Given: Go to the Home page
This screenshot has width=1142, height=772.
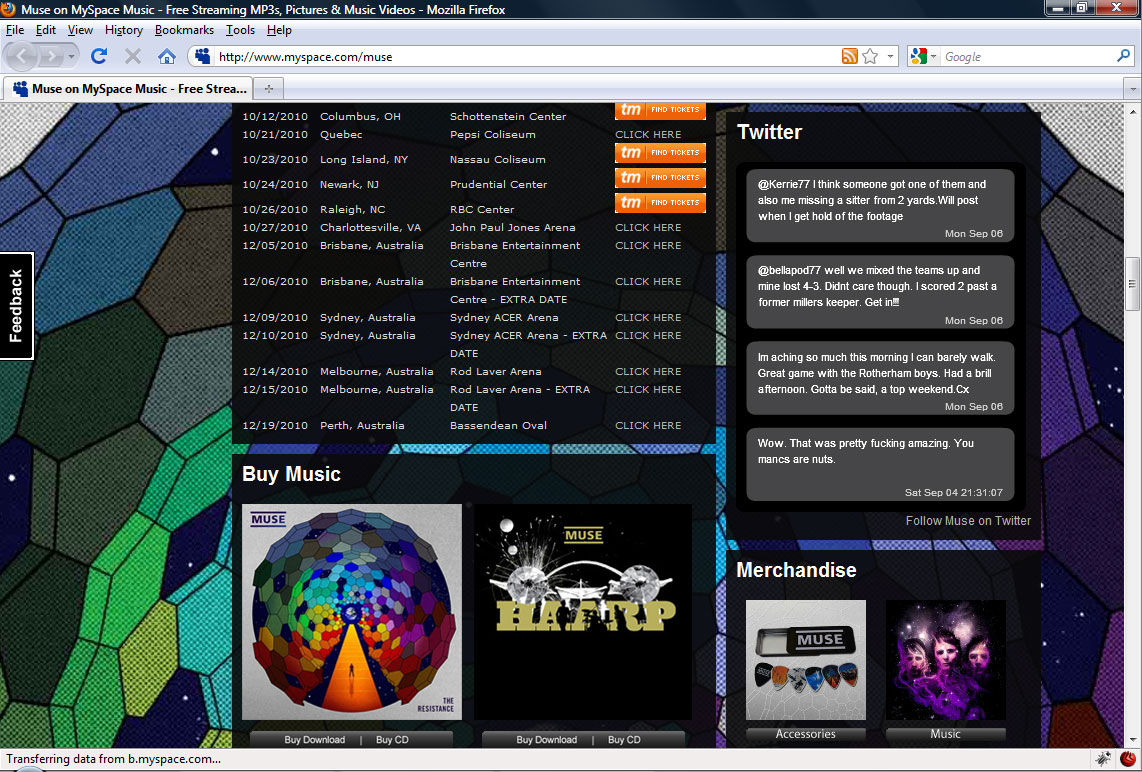Looking at the screenshot, I should click(x=167, y=56).
